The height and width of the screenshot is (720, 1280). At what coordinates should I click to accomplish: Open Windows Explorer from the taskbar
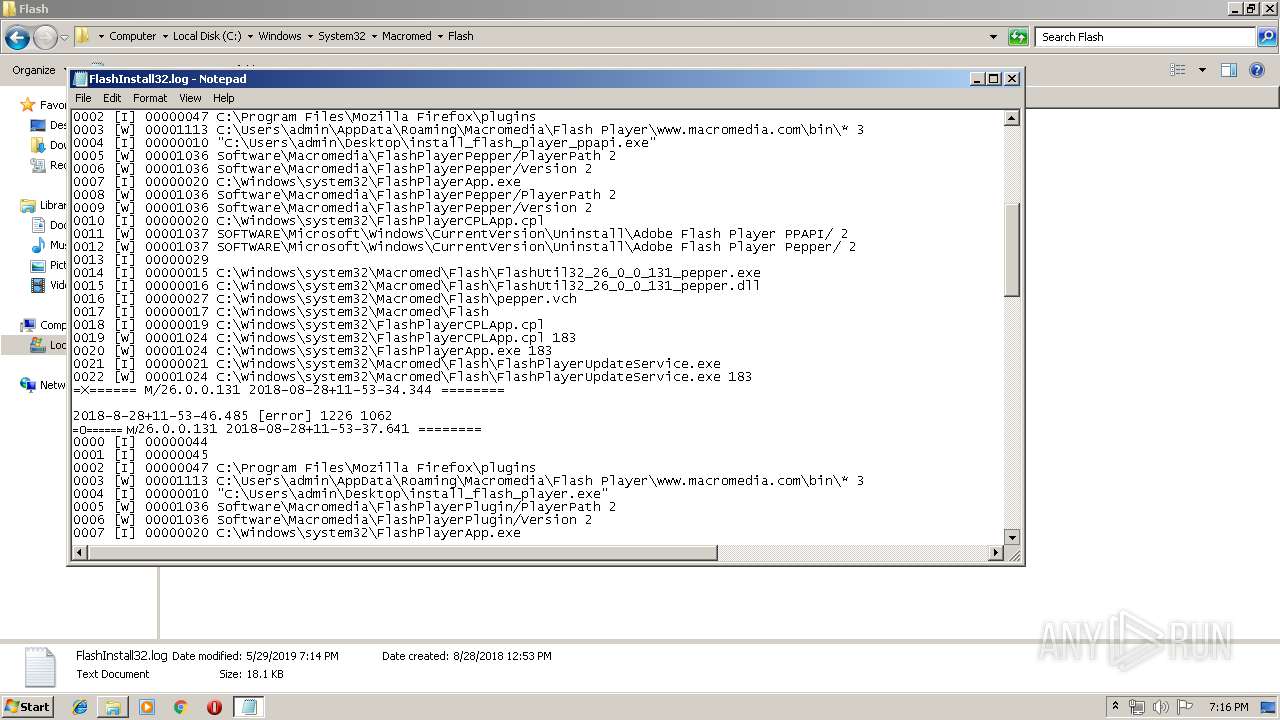pyautogui.click(x=113, y=707)
